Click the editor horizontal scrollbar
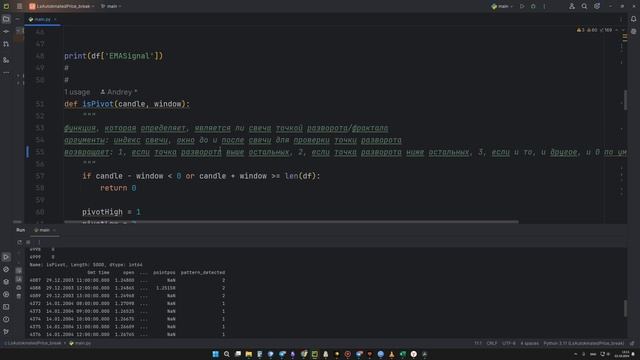Image resolution: width=640 pixels, height=360 pixels. pos(292,222)
